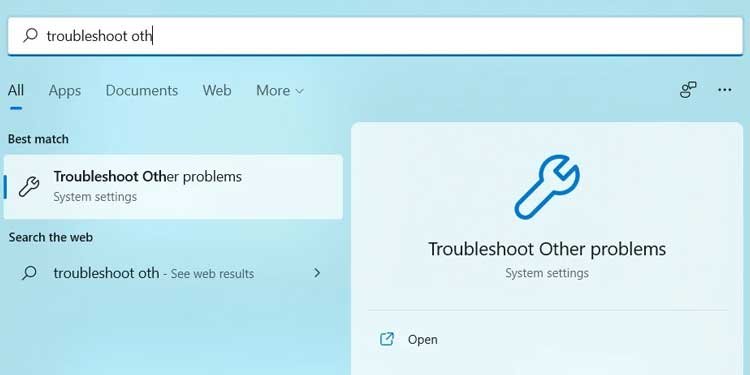The width and height of the screenshot is (750, 375).
Task: Click the Search the web heading
Action: 51,237
